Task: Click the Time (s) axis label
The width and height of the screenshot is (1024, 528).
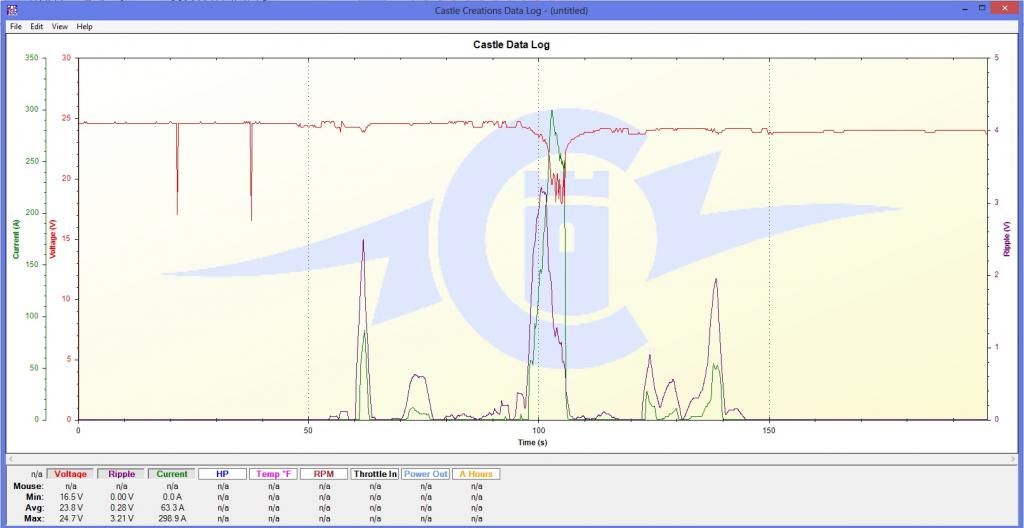Action: point(532,441)
